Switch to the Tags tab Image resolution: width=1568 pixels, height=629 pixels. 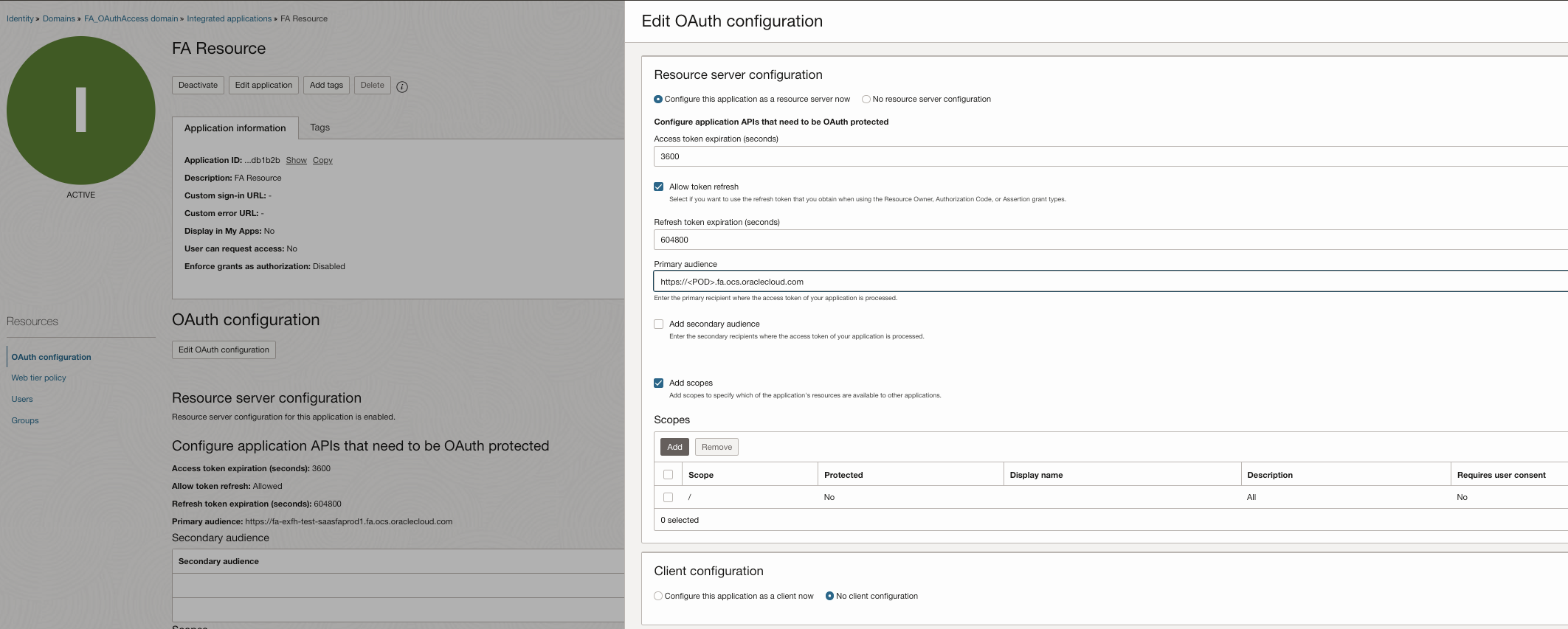click(x=320, y=128)
